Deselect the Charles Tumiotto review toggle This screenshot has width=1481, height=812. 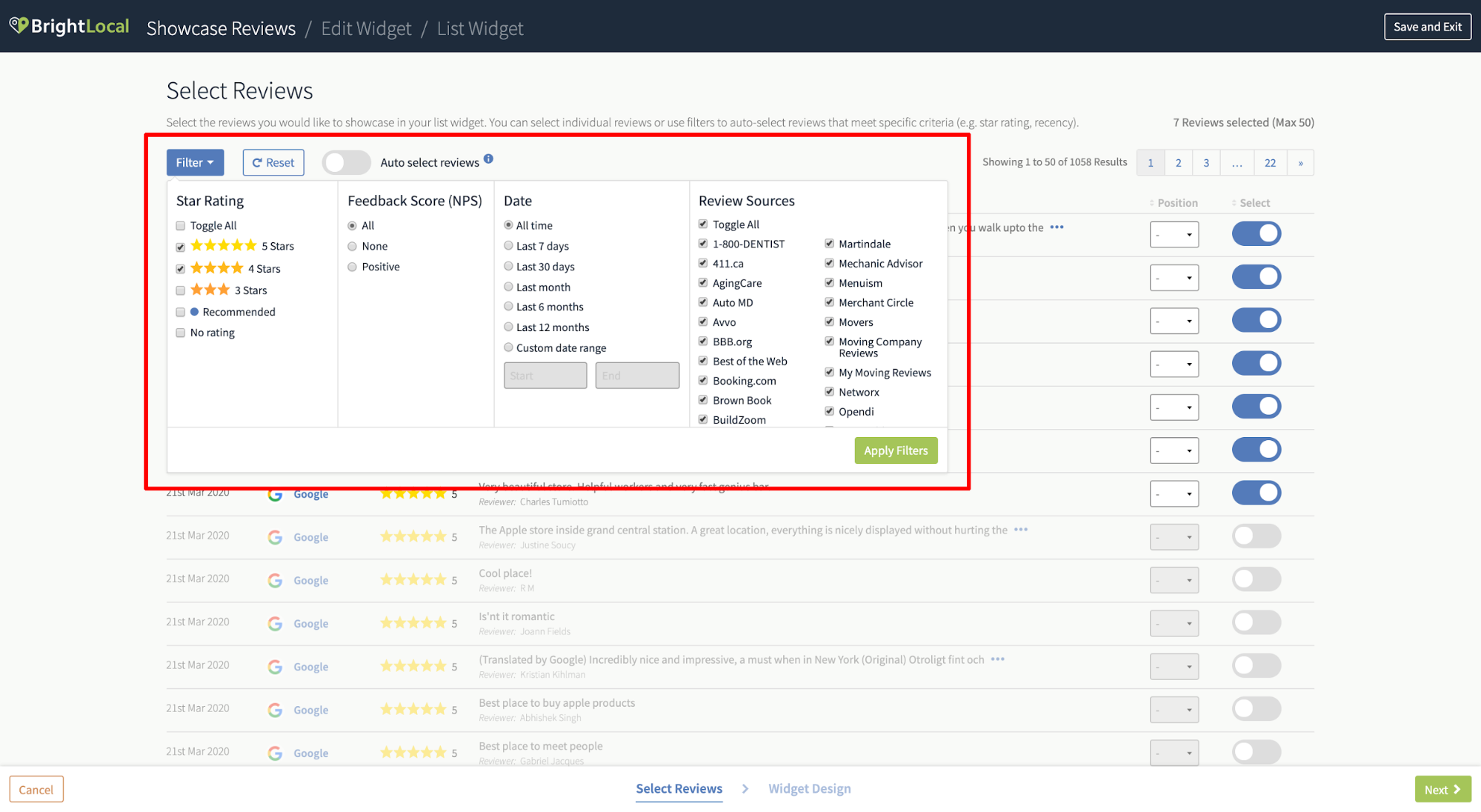tap(1257, 493)
